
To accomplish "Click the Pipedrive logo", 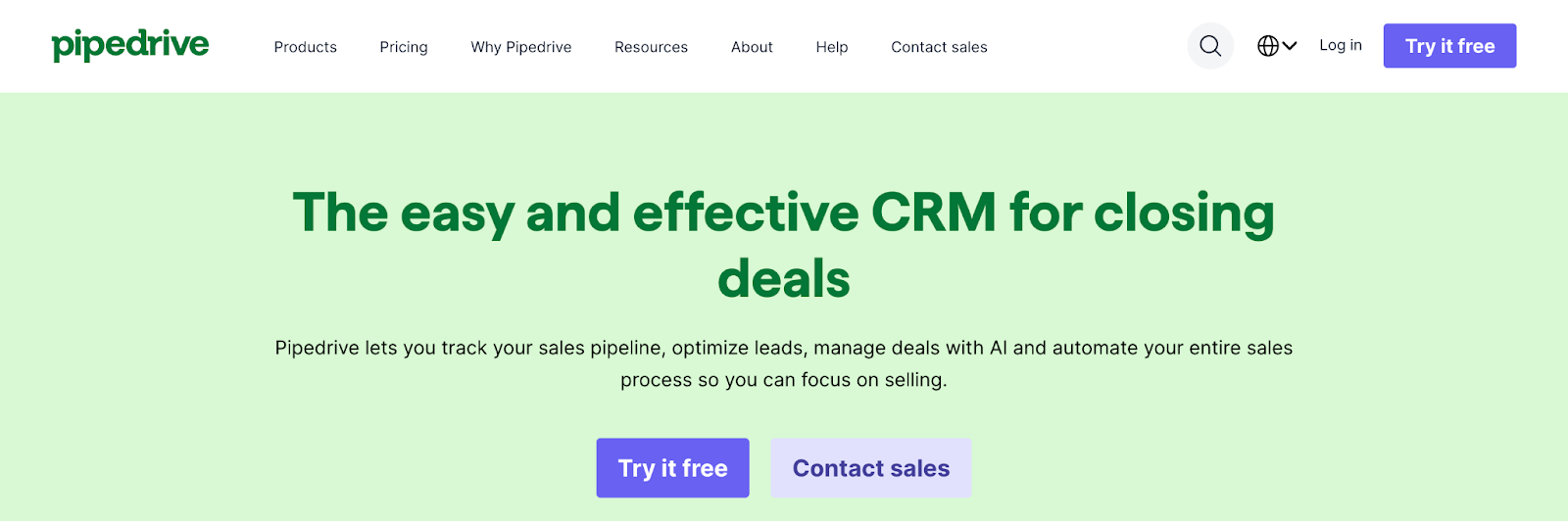I will (x=130, y=45).
